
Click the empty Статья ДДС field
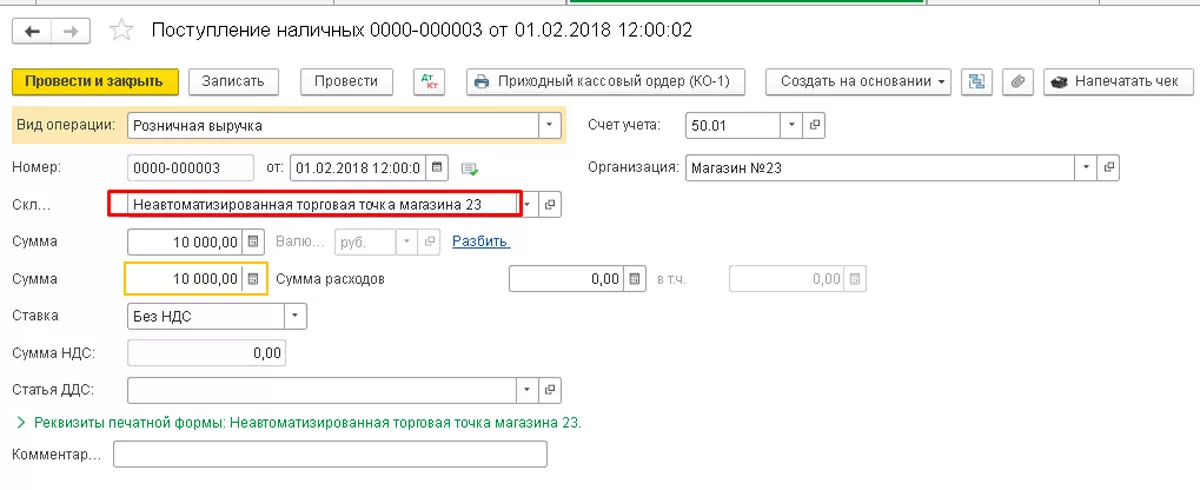pos(323,390)
